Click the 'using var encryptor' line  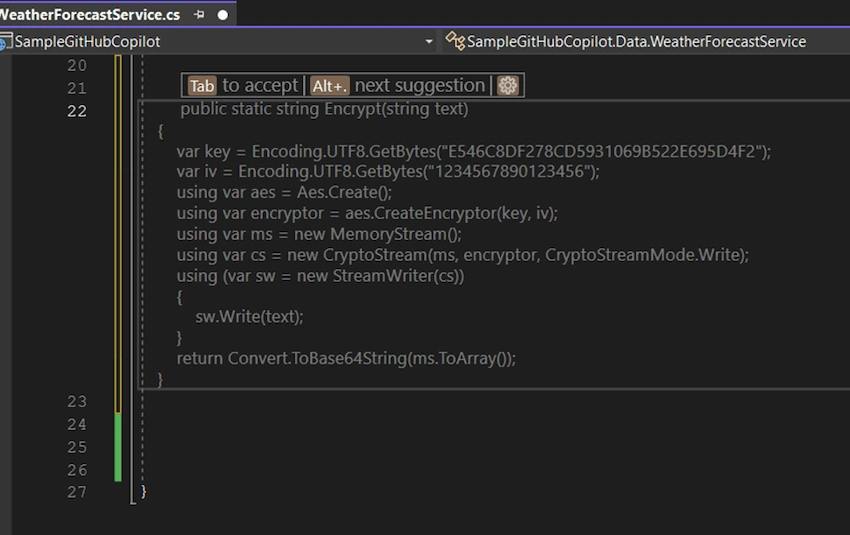[367, 214]
